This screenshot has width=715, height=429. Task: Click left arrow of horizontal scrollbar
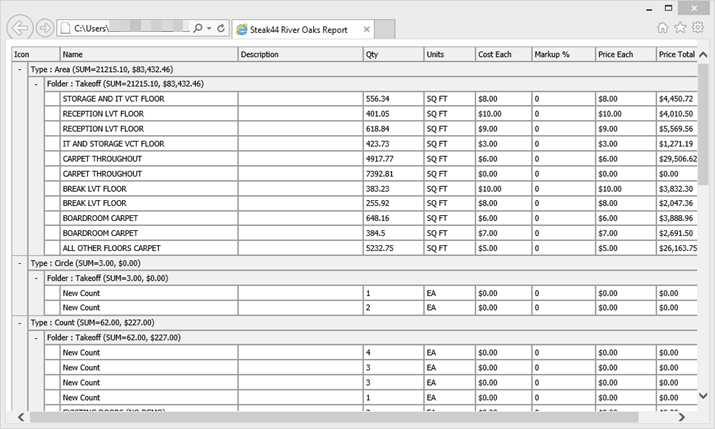21,417
